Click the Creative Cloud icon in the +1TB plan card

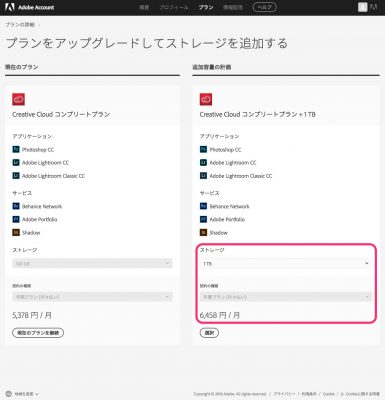pyautogui.click(x=206, y=99)
